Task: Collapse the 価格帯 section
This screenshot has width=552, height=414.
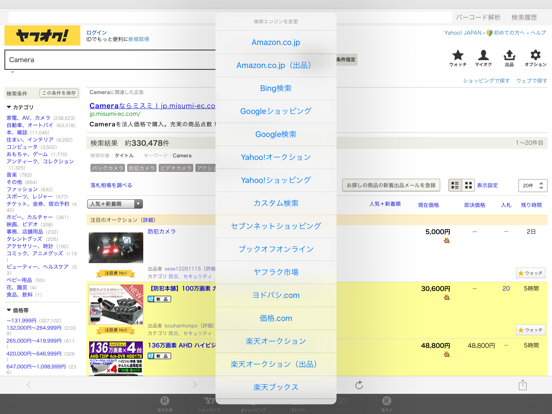Action: click(18, 310)
